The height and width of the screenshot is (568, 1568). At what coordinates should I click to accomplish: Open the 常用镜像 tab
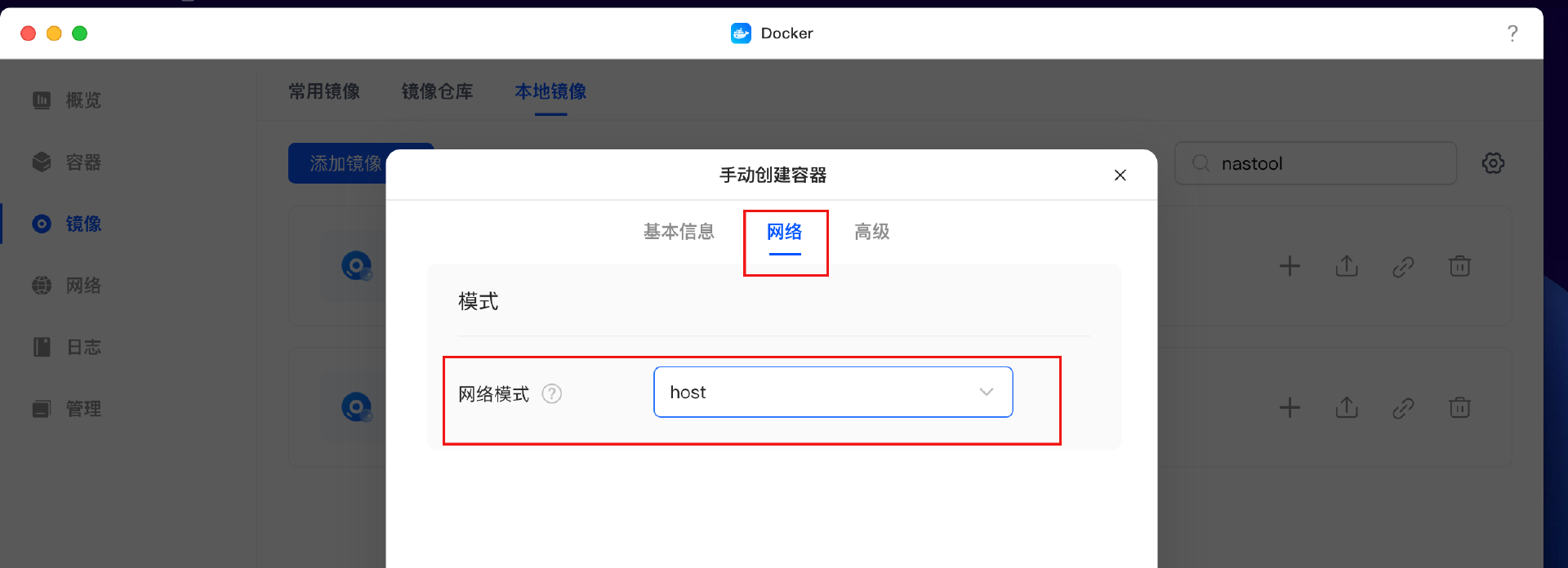(324, 91)
